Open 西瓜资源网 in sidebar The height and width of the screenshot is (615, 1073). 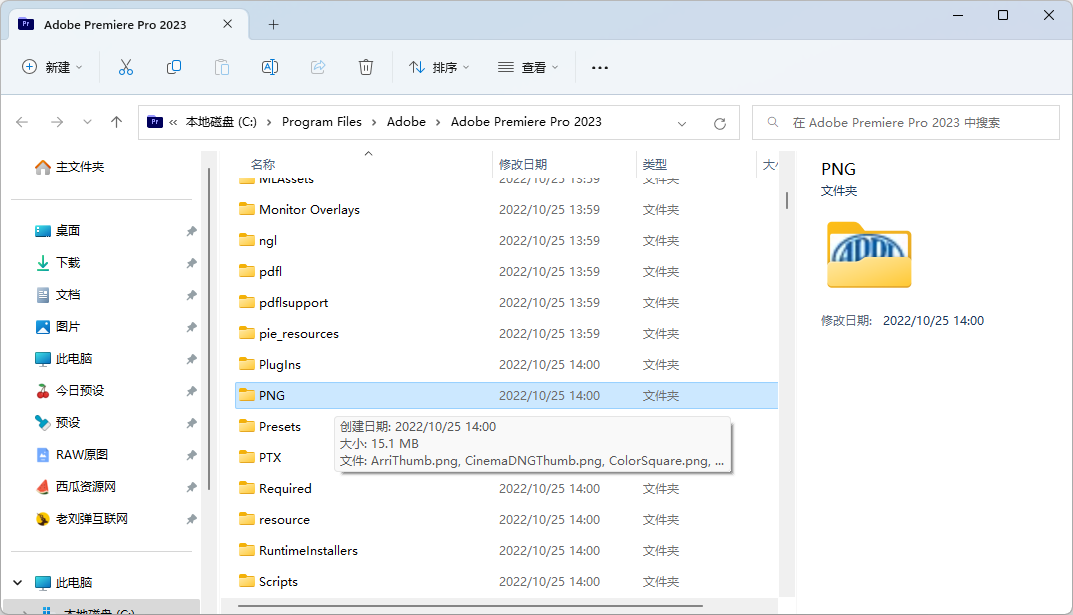(75, 486)
